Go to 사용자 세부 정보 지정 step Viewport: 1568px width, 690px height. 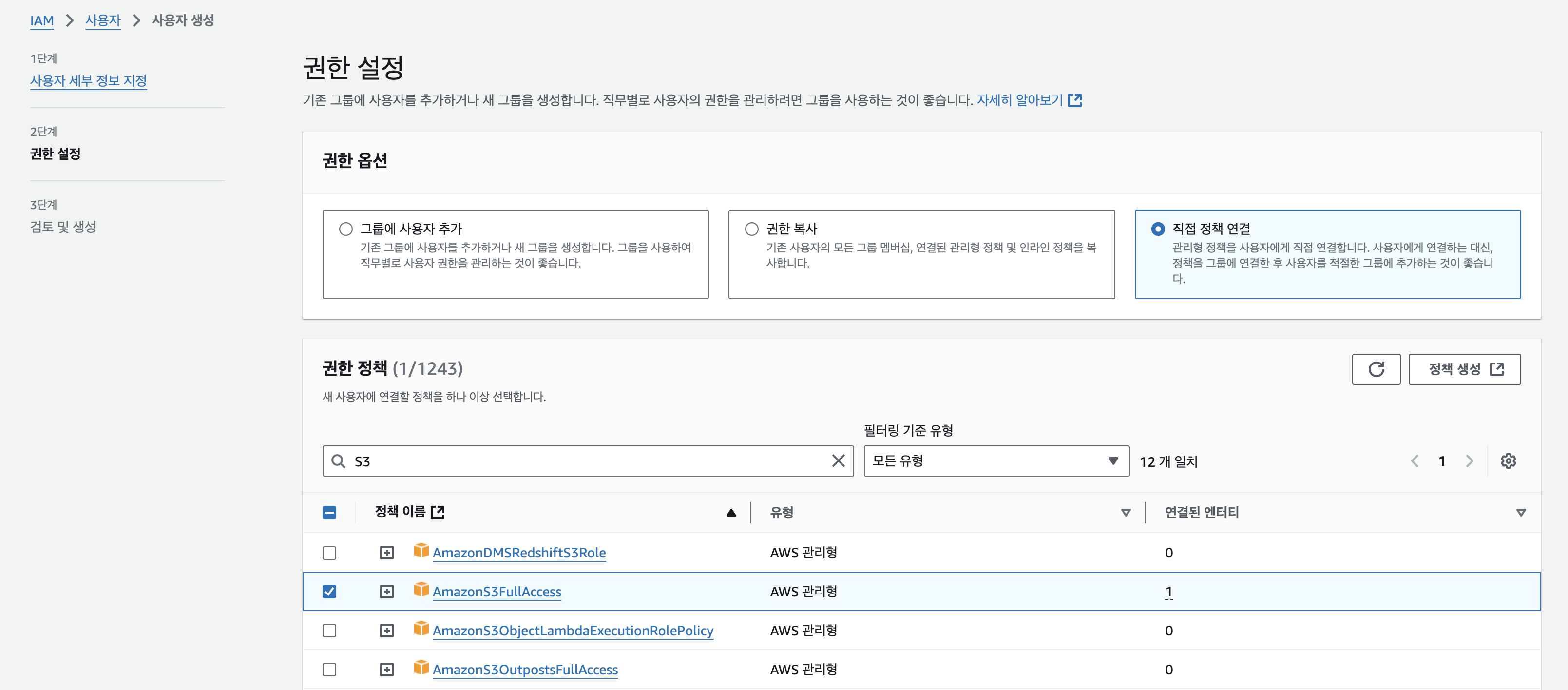click(x=88, y=80)
